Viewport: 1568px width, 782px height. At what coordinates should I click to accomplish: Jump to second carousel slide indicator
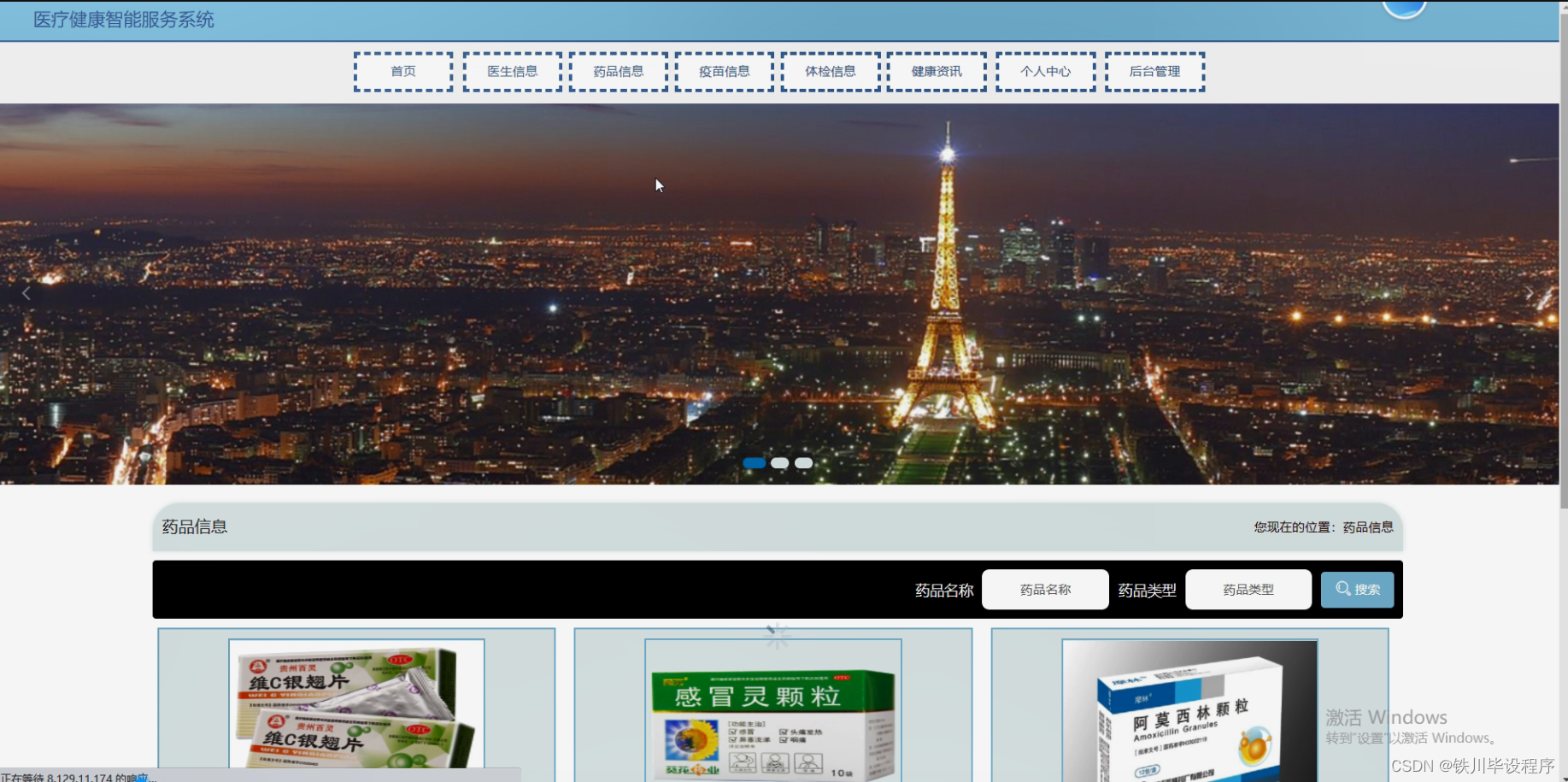pos(779,463)
